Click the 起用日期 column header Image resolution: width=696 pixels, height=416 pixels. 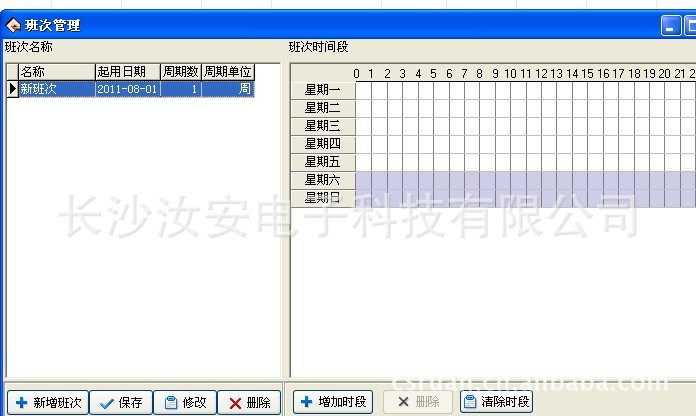tap(127, 72)
